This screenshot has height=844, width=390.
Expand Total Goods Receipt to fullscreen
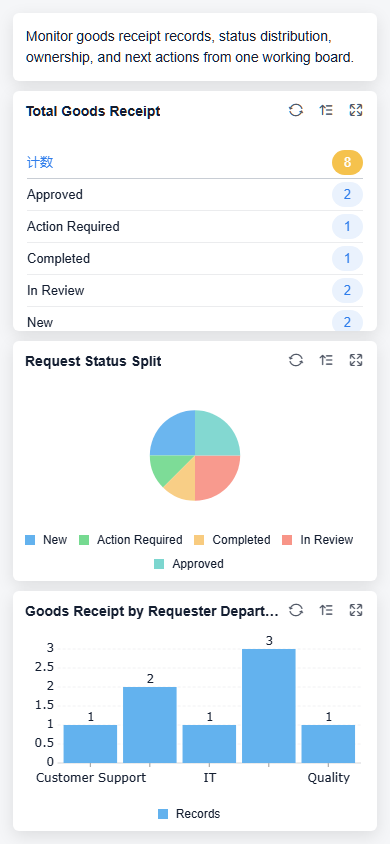(356, 110)
